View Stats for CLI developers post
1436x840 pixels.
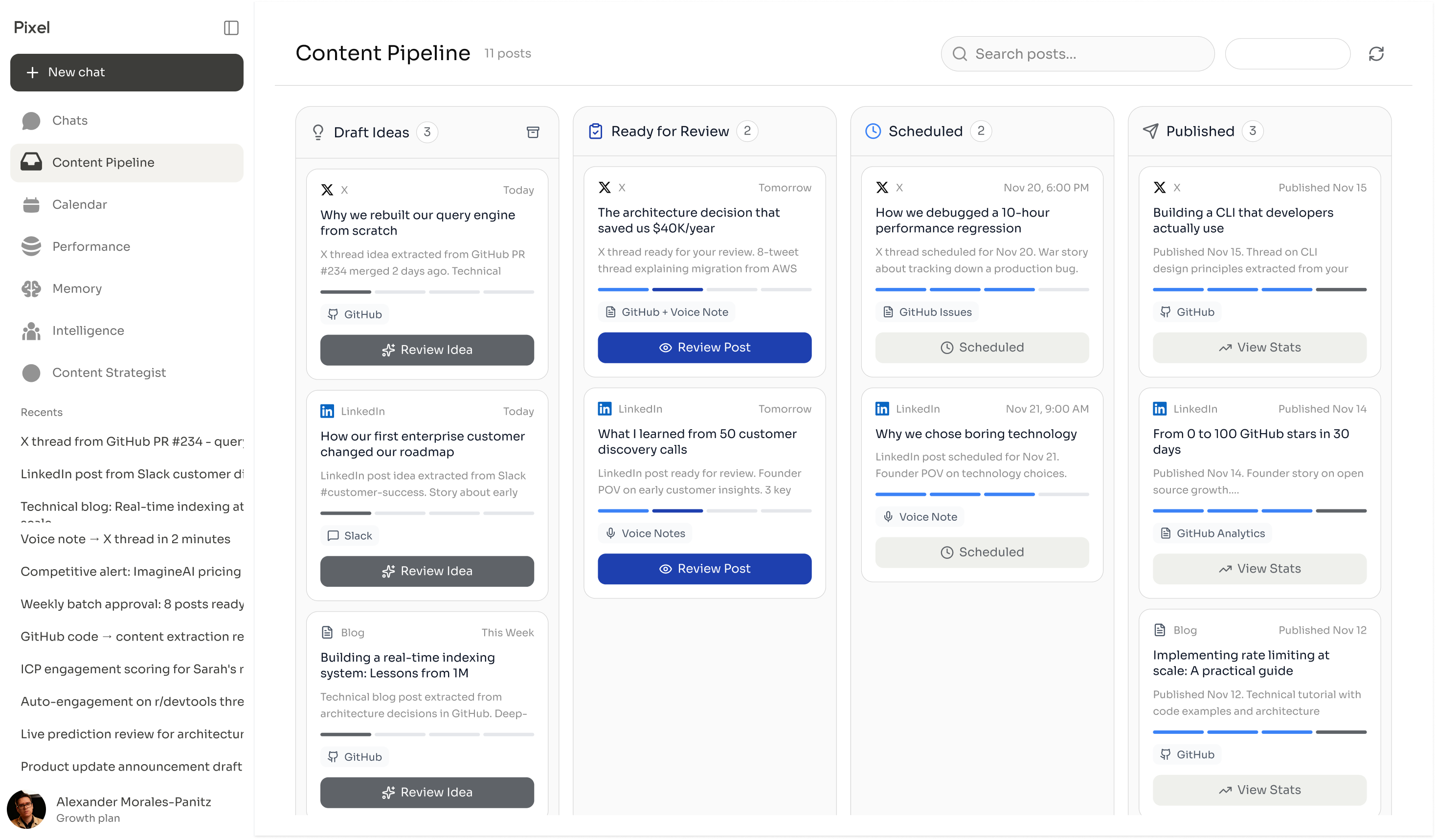click(x=1259, y=347)
